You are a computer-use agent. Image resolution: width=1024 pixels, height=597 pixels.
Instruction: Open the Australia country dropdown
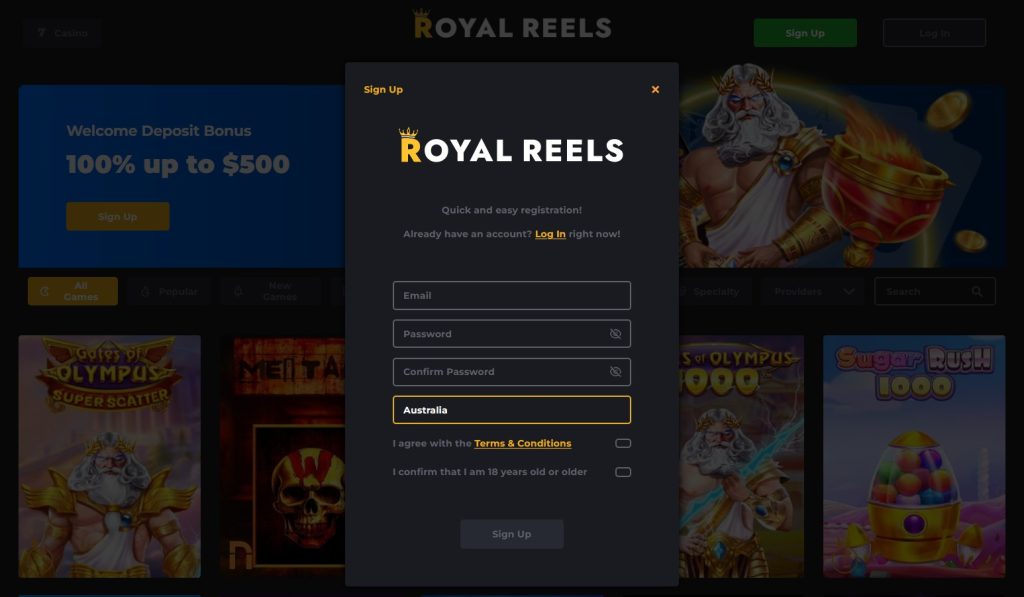511,410
